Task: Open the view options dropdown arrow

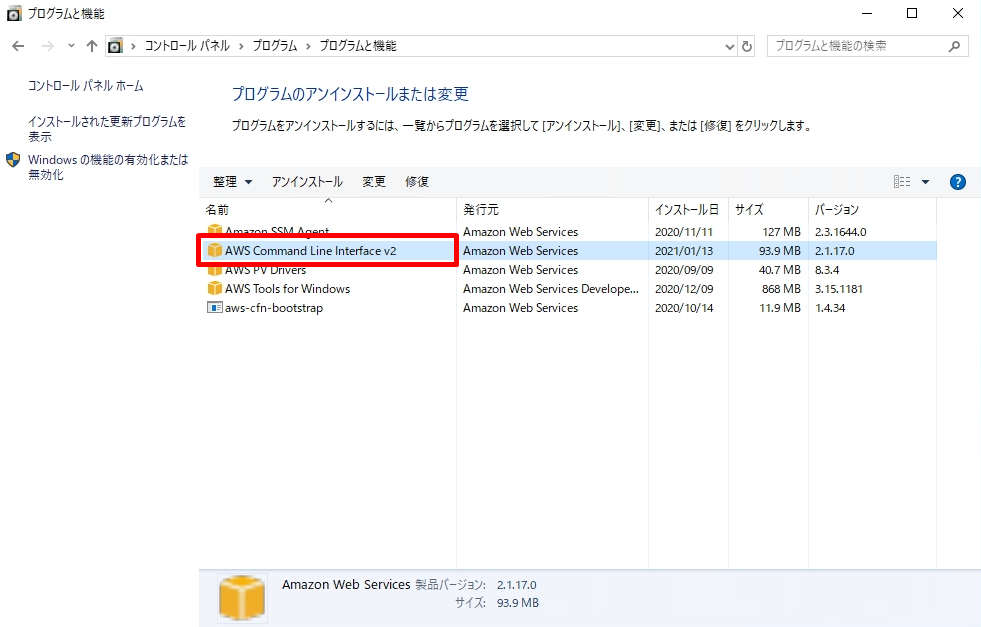Action: tap(925, 182)
